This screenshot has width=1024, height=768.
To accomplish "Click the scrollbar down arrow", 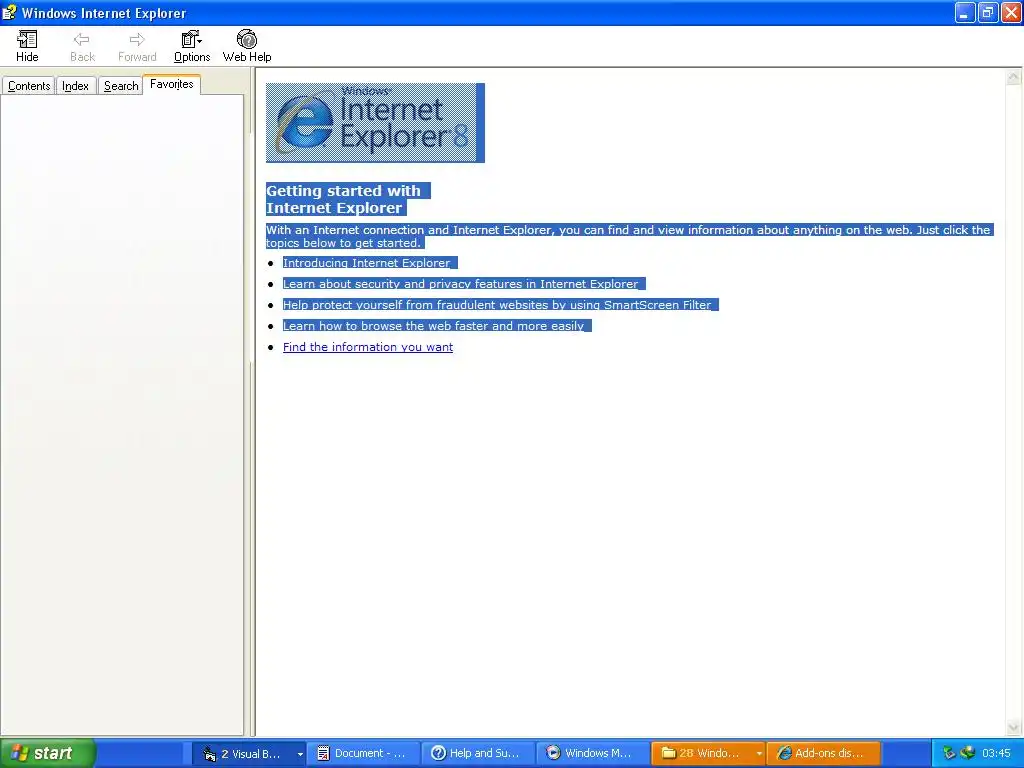I will 1014,728.
